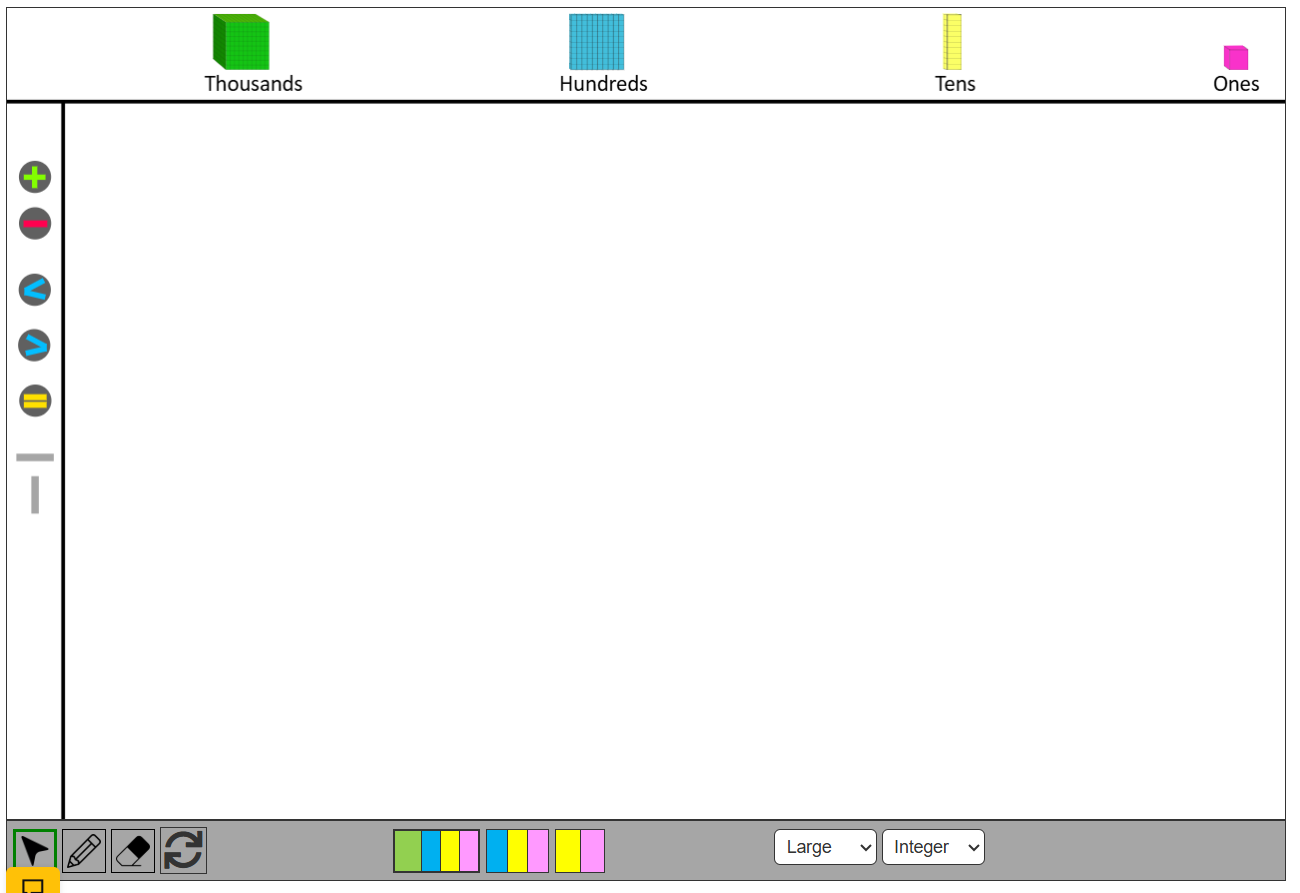Click the pink Ones unit cube

tap(1236, 58)
